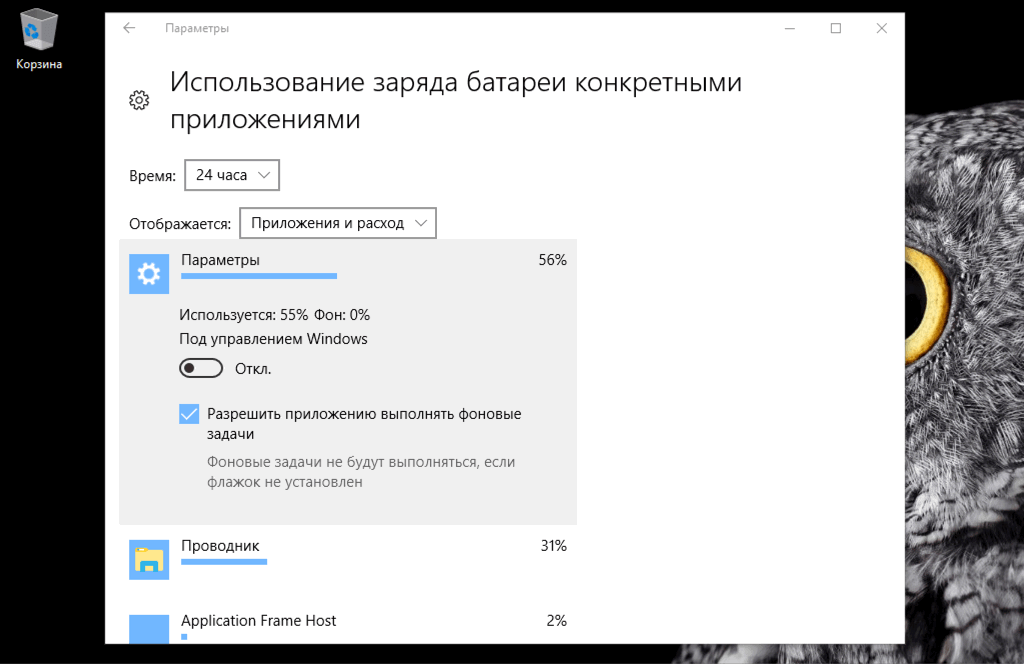The height and width of the screenshot is (664, 1024).
Task: Click the back arrow in Параметры window
Action: point(129,28)
